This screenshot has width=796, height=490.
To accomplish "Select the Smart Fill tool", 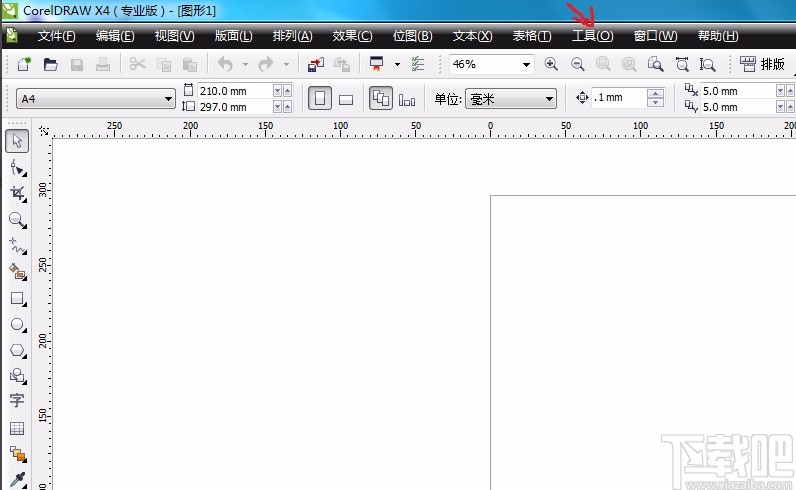I will [x=17, y=272].
